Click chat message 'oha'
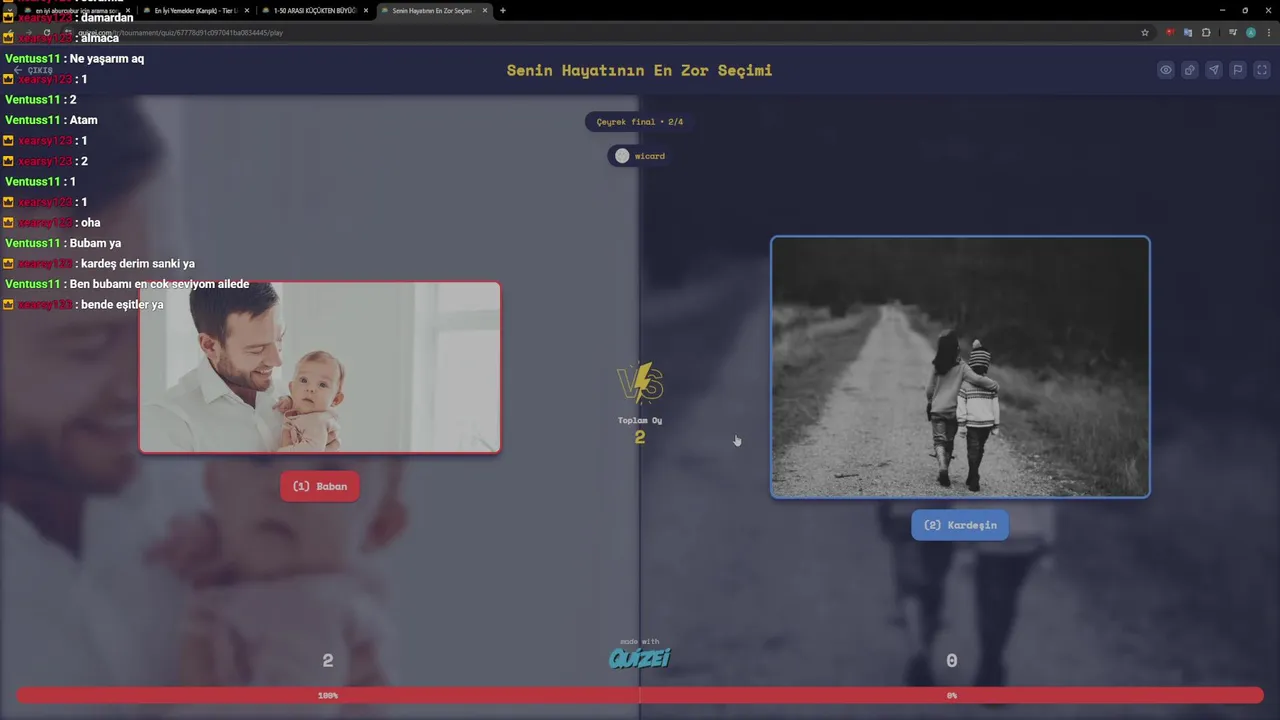The height and width of the screenshot is (720, 1280). tap(91, 223)
